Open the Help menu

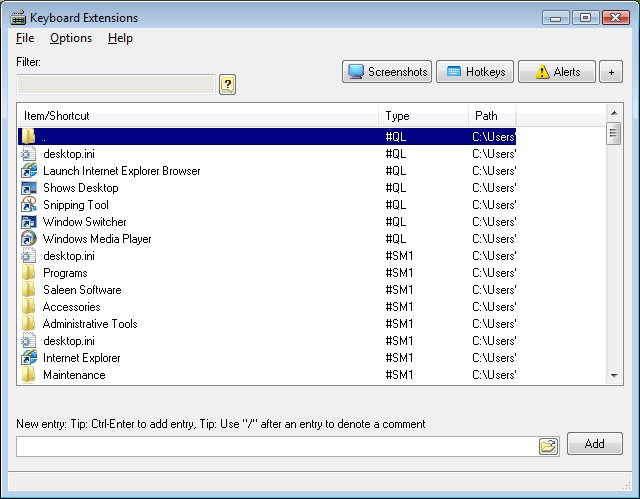point(120,38)
